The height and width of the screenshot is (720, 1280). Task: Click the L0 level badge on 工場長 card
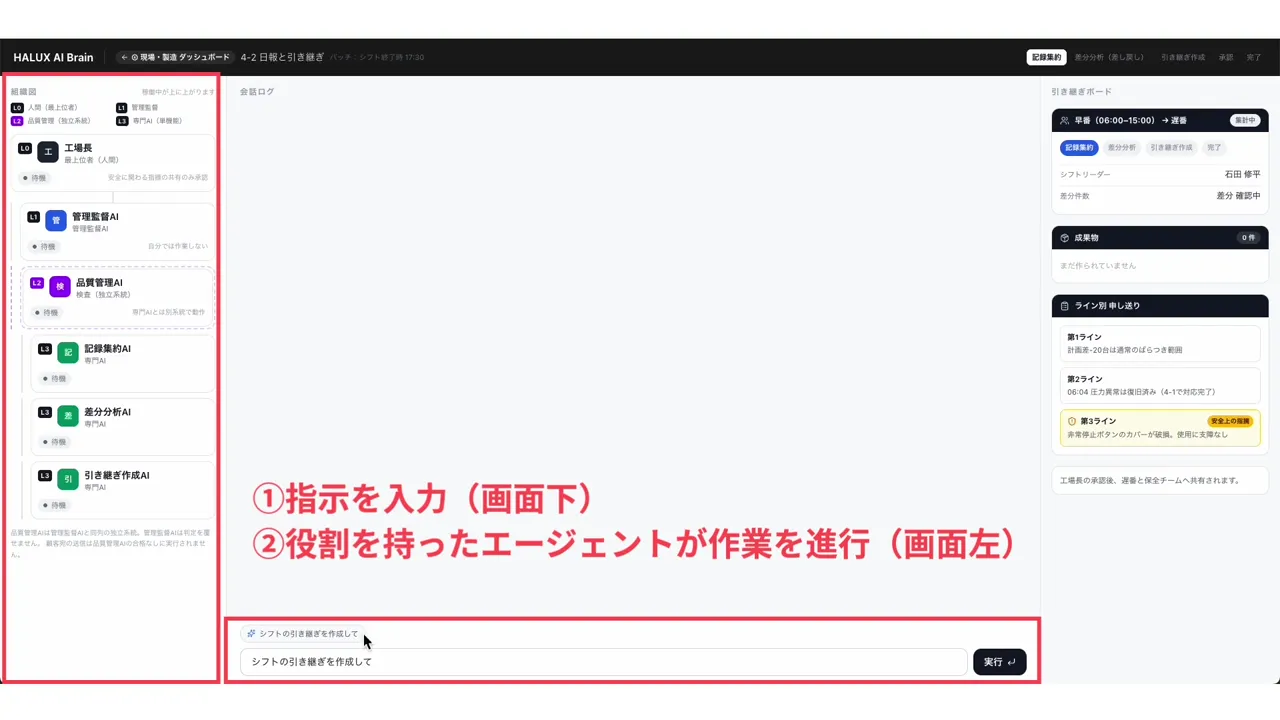tap(25, 148)
